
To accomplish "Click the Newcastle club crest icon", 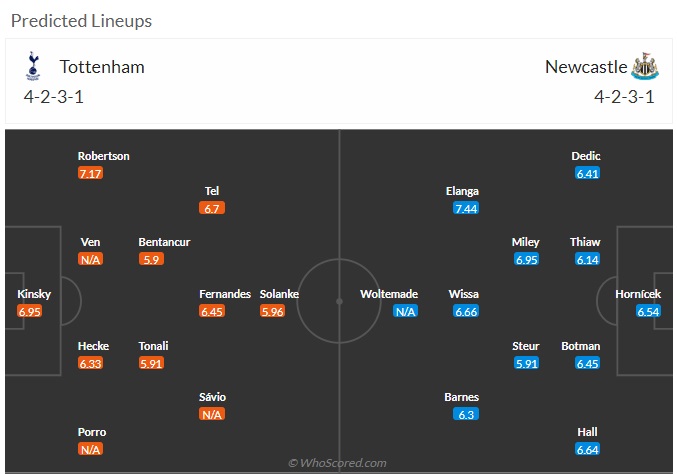I will point(645,66).
